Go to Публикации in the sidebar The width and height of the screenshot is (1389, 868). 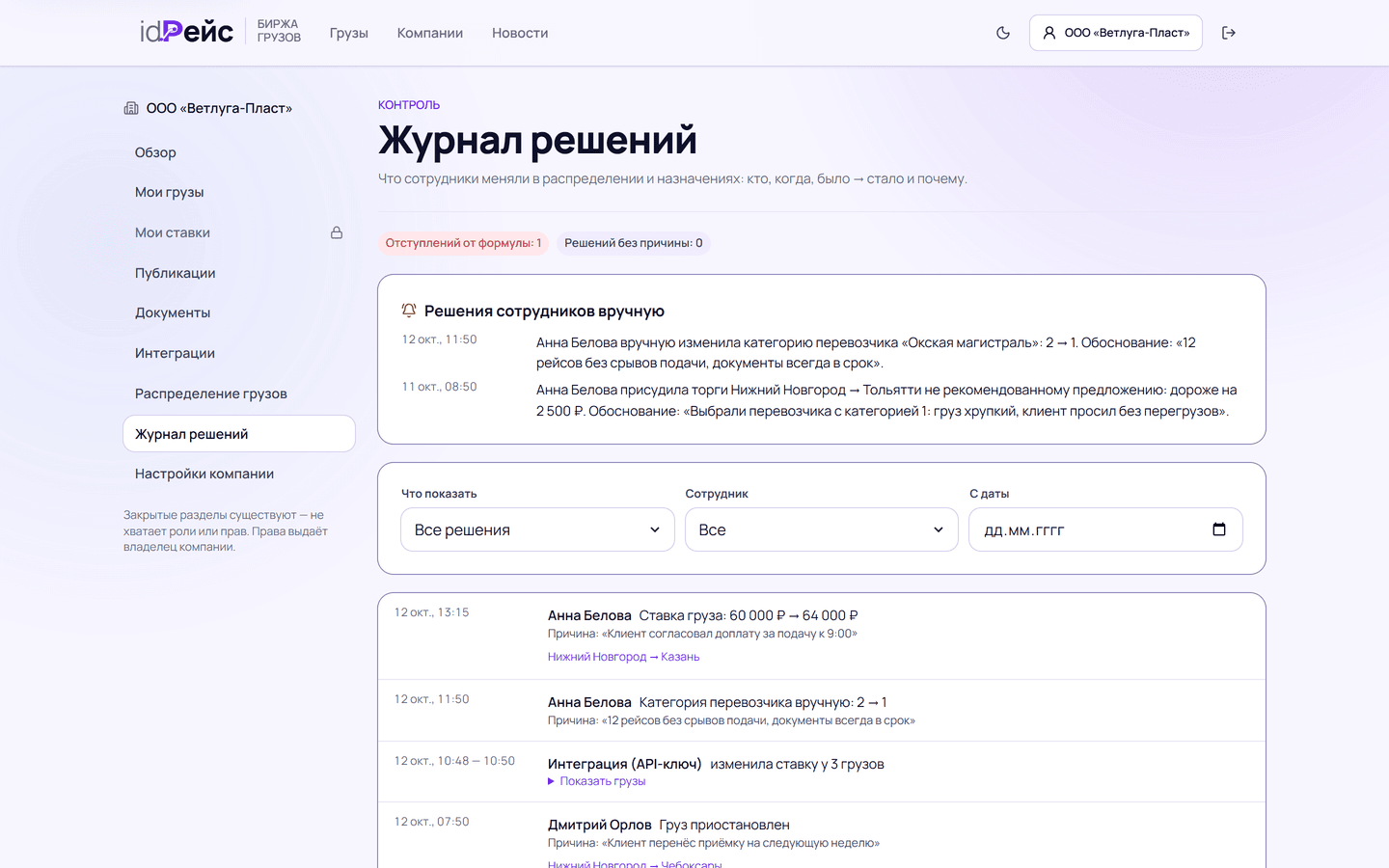239,273
